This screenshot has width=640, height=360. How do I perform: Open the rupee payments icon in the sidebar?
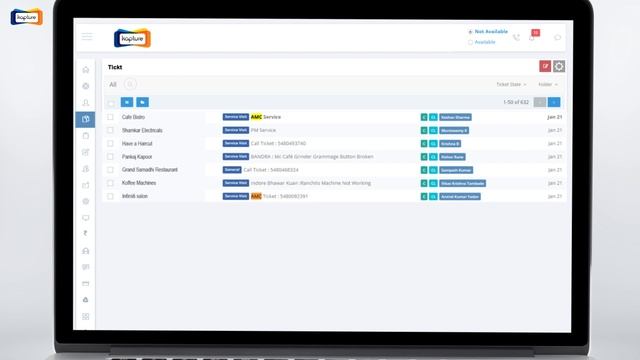tap(85, 233)
